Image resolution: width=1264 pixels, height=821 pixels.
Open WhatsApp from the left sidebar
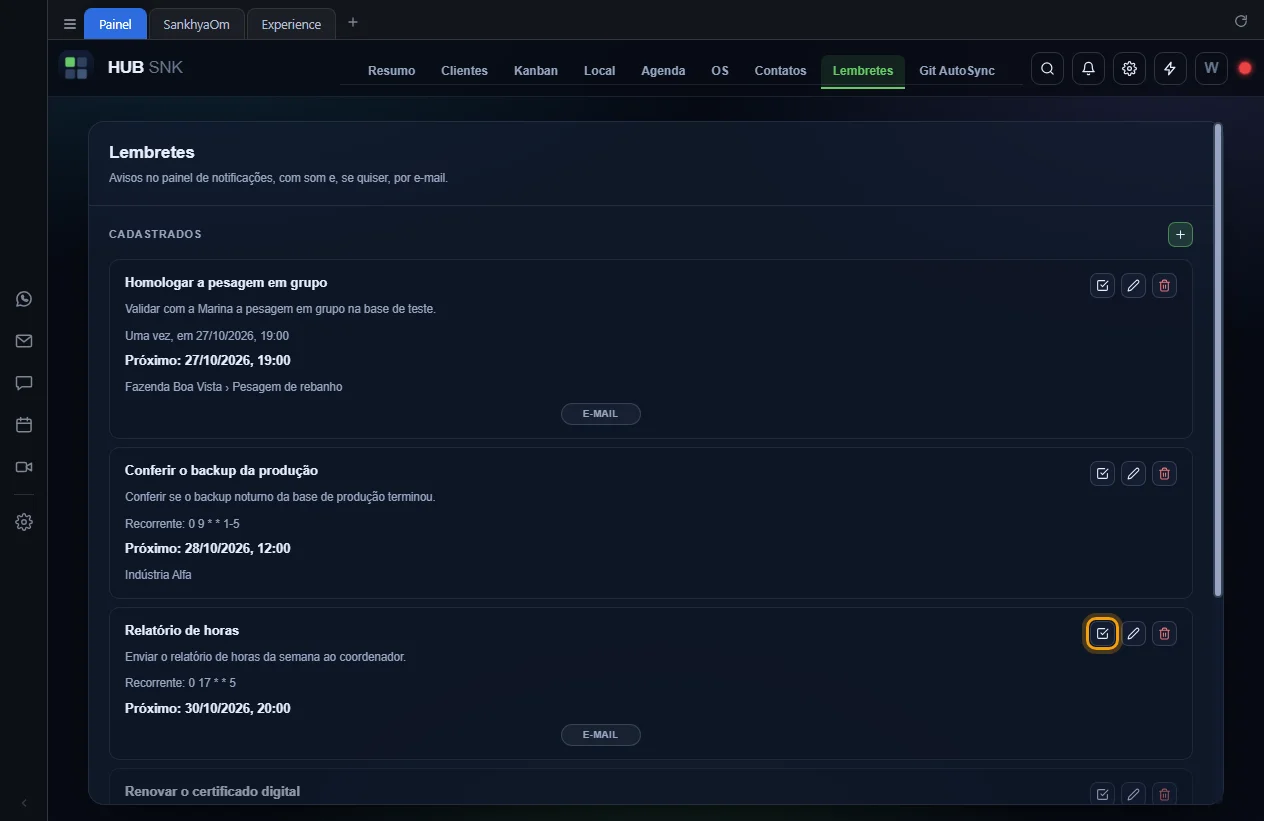(24, 299)
